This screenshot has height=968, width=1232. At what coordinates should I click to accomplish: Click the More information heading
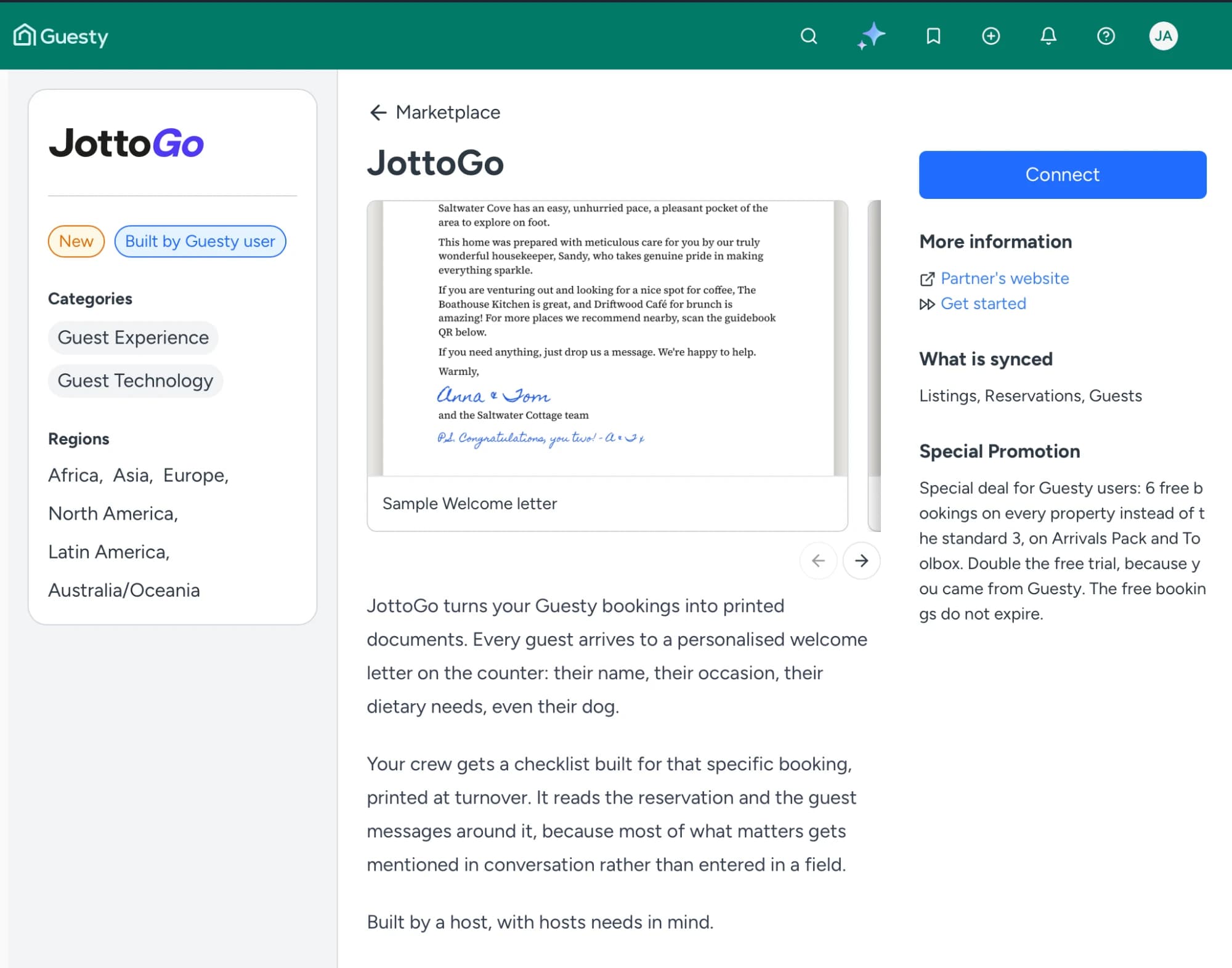pyautogui.click(x=995, y=241)
